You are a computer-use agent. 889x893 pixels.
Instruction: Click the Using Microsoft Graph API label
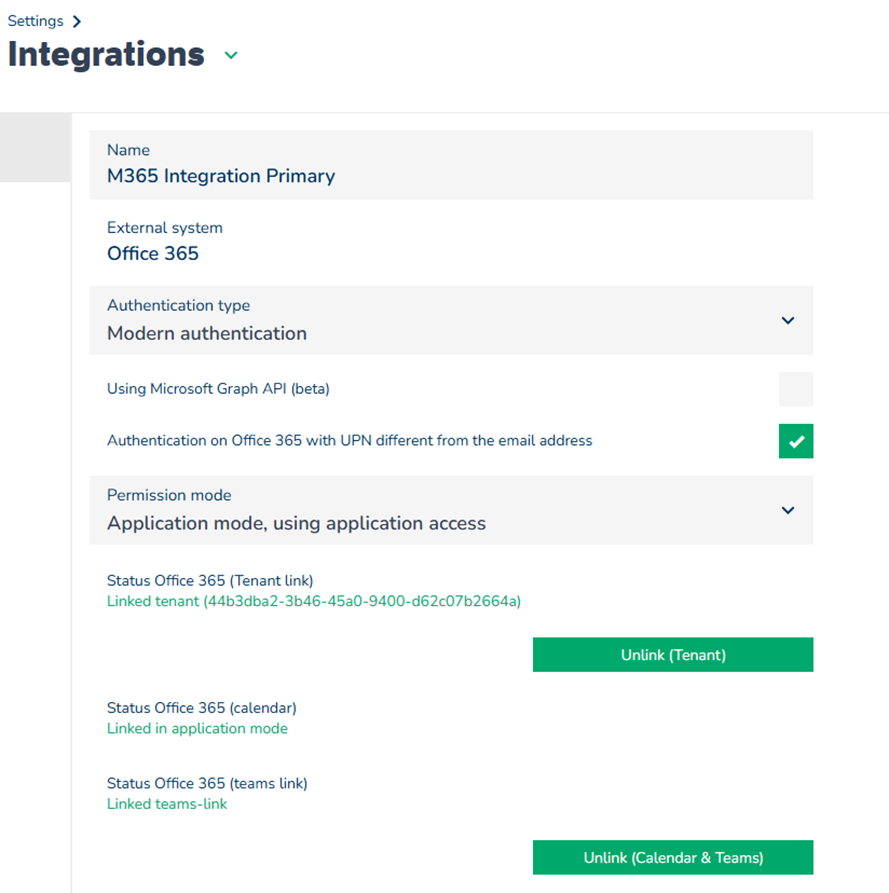click(218, 389)
